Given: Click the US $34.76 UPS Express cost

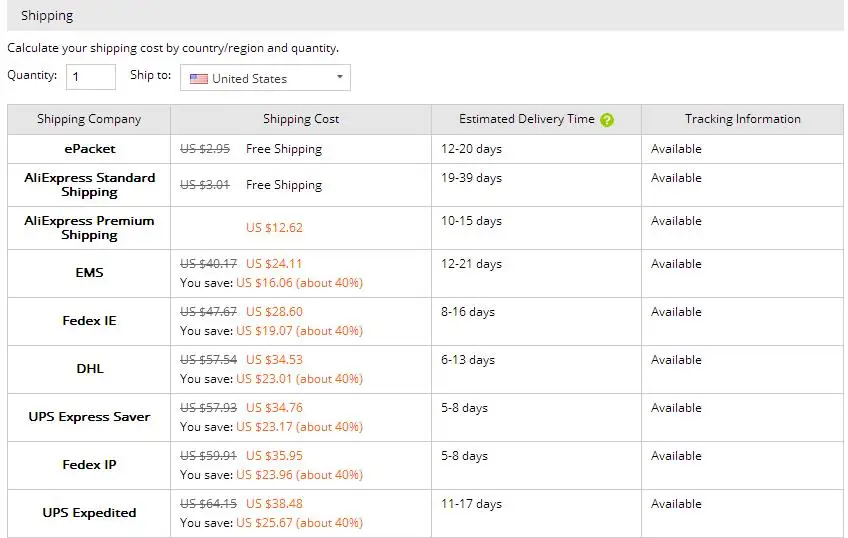Looking at the screenshot, I should (x=274, y=408).
